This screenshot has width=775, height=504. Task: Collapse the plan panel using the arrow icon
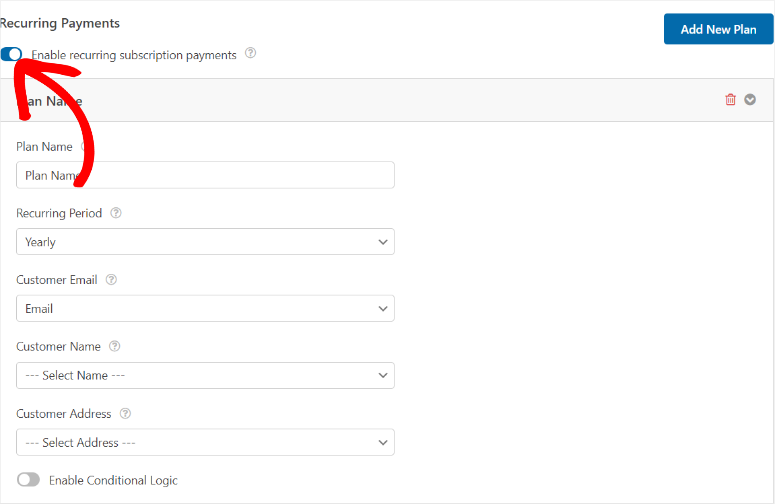coord(750,99)
